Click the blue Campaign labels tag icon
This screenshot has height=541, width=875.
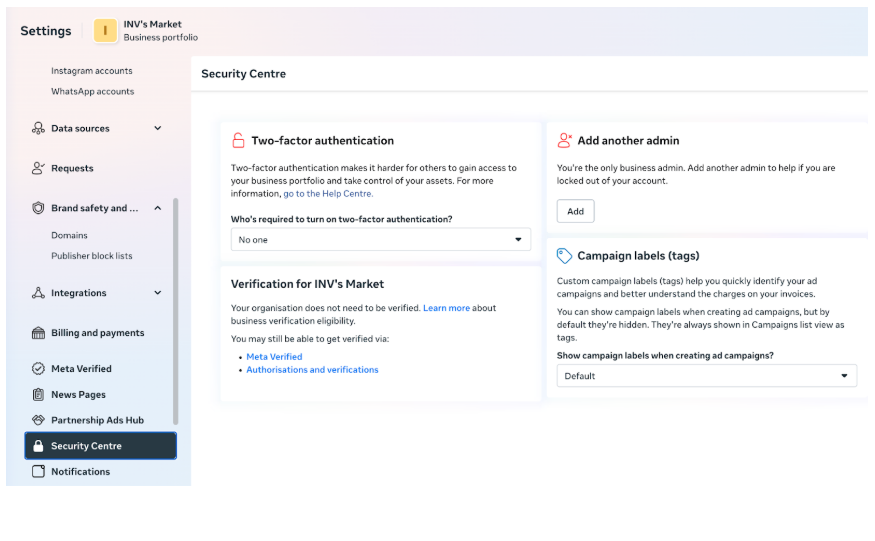click(x=564, y=256)
